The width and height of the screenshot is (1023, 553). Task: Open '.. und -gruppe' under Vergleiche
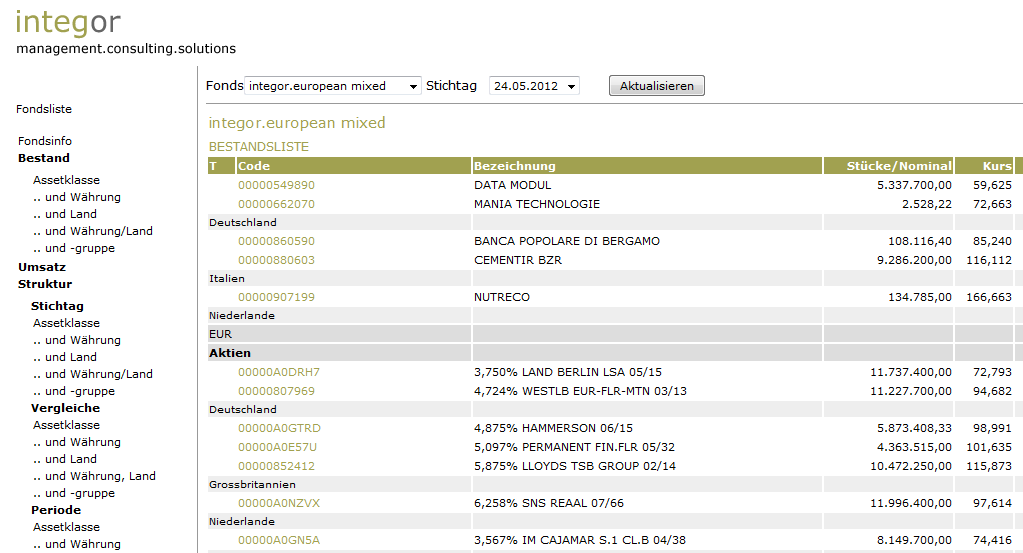click(x=74, y=492)
